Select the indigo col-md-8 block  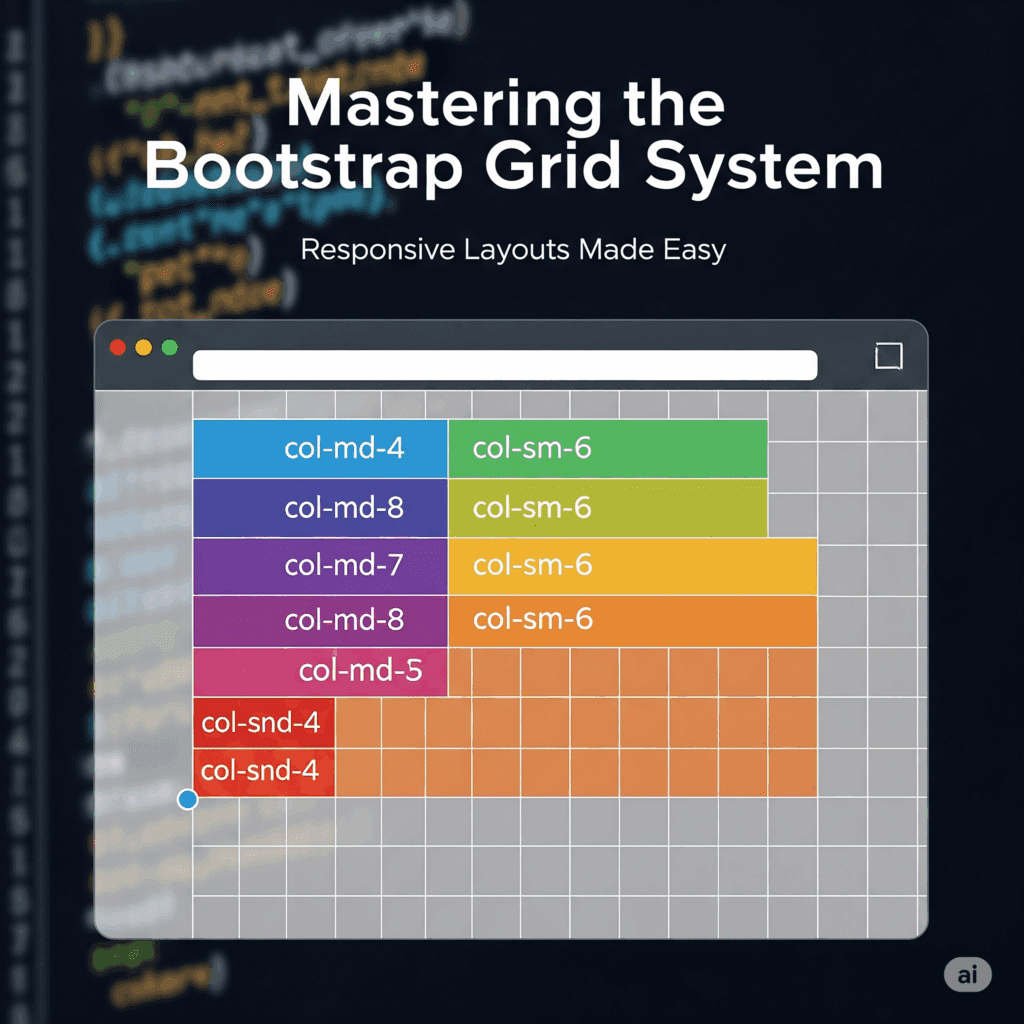click(x=320, y=508)
